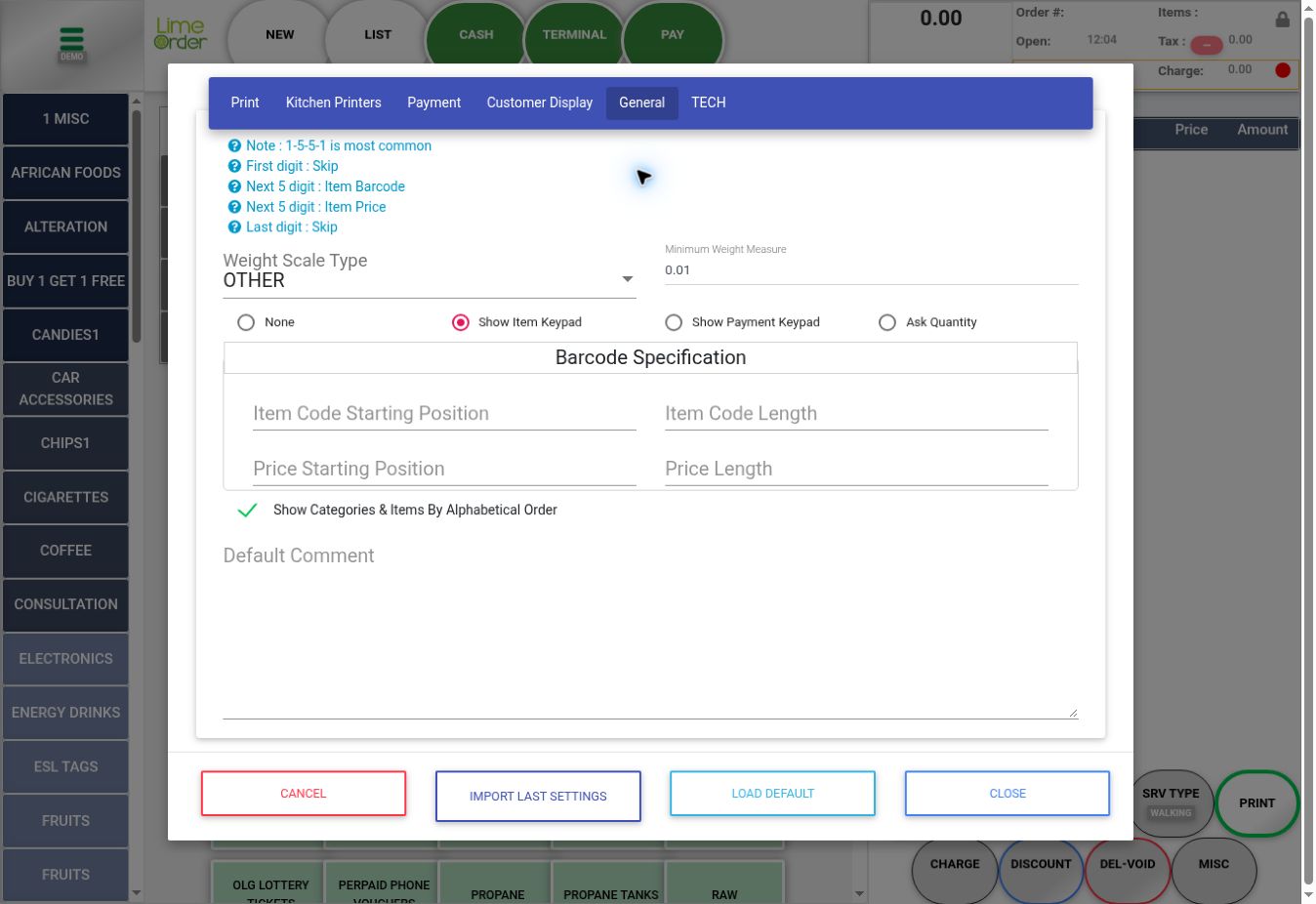Click the Lime Order logo
1316x904 pixels.
181,34
